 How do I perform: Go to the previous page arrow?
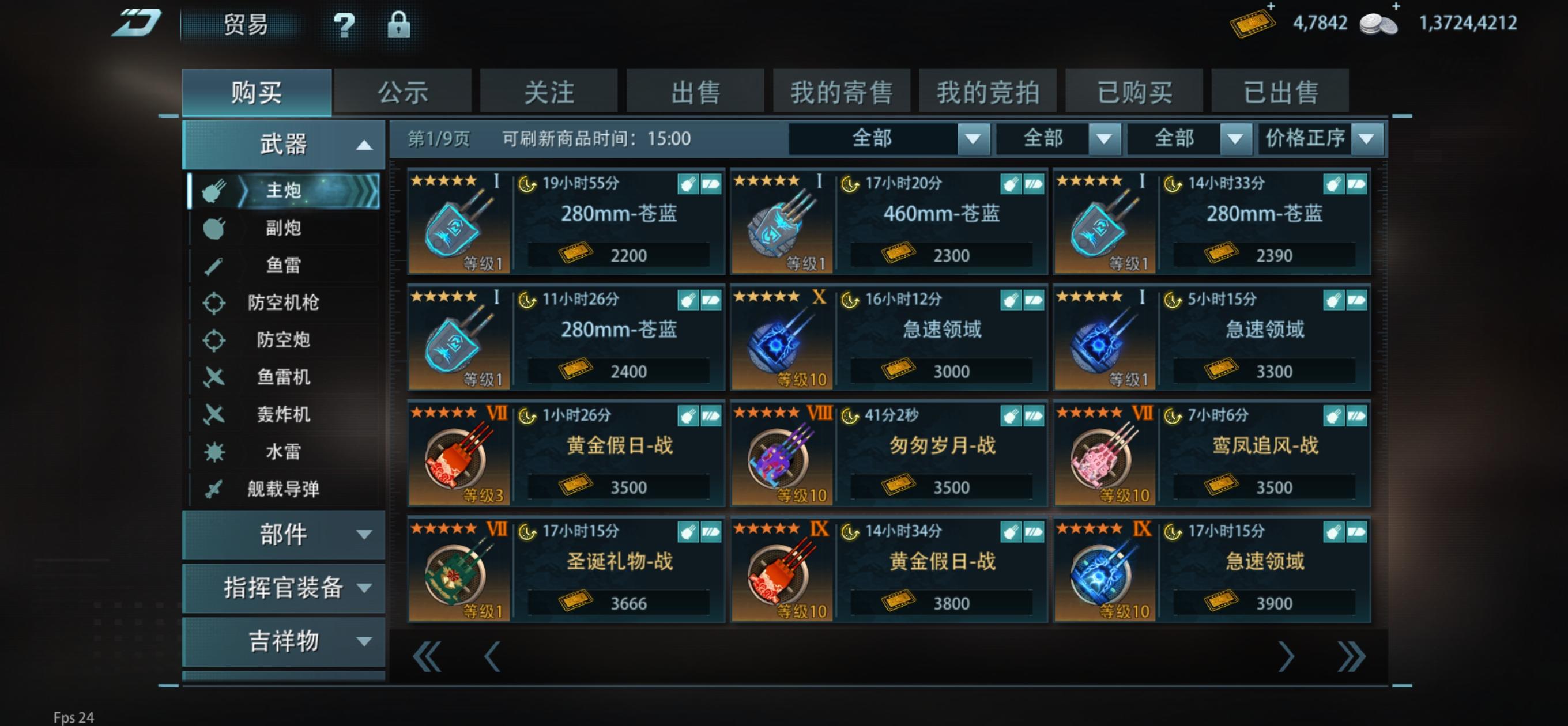(492, 656)
